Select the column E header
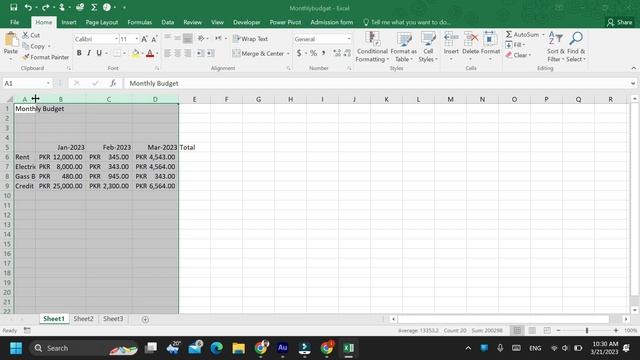 [194, 99]
